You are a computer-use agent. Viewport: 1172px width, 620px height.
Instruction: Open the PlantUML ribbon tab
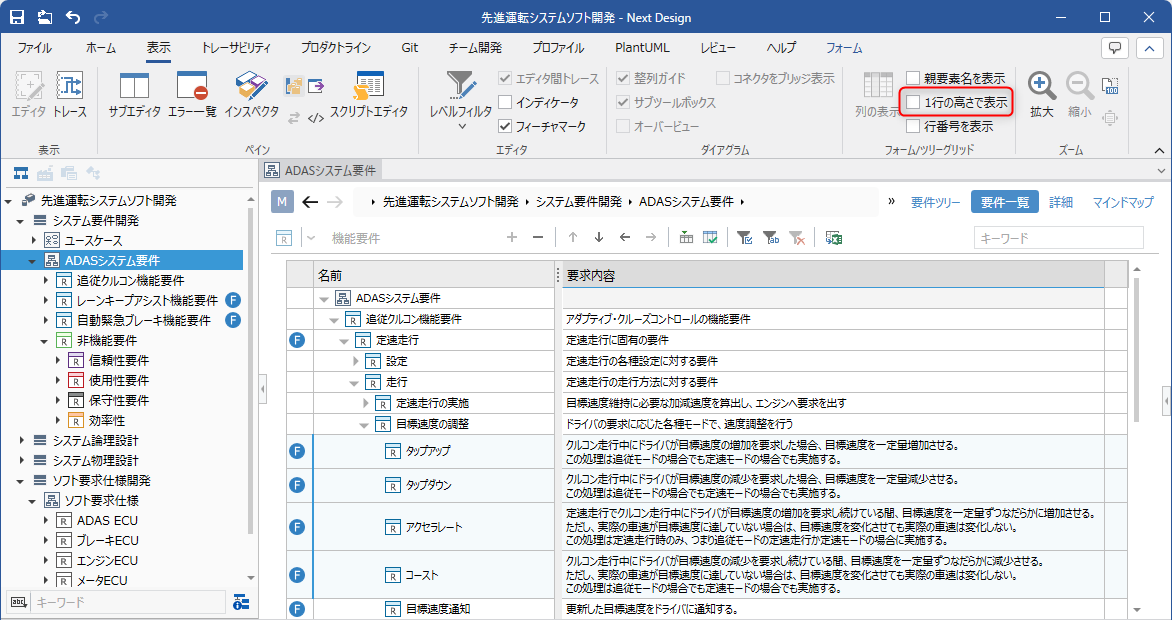(x=642, y=48)
